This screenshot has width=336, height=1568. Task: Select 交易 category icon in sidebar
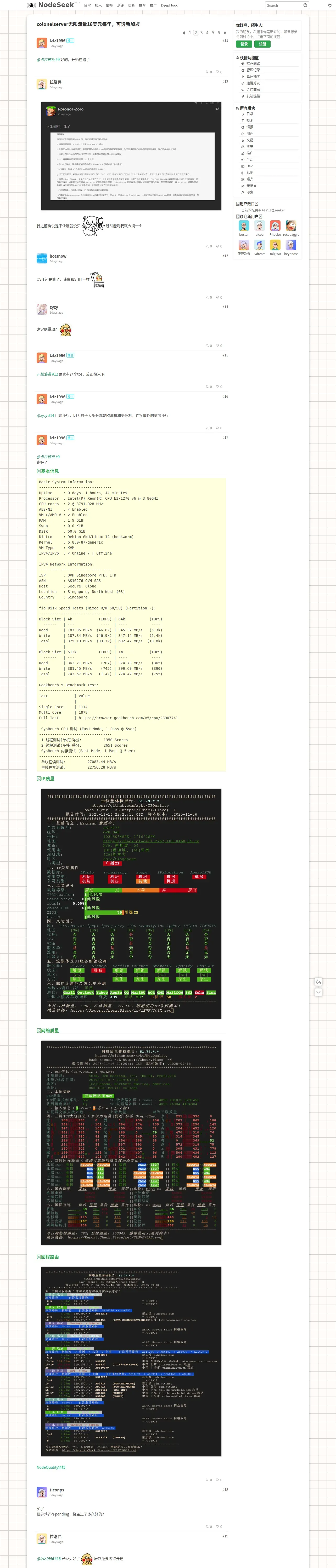243,140
